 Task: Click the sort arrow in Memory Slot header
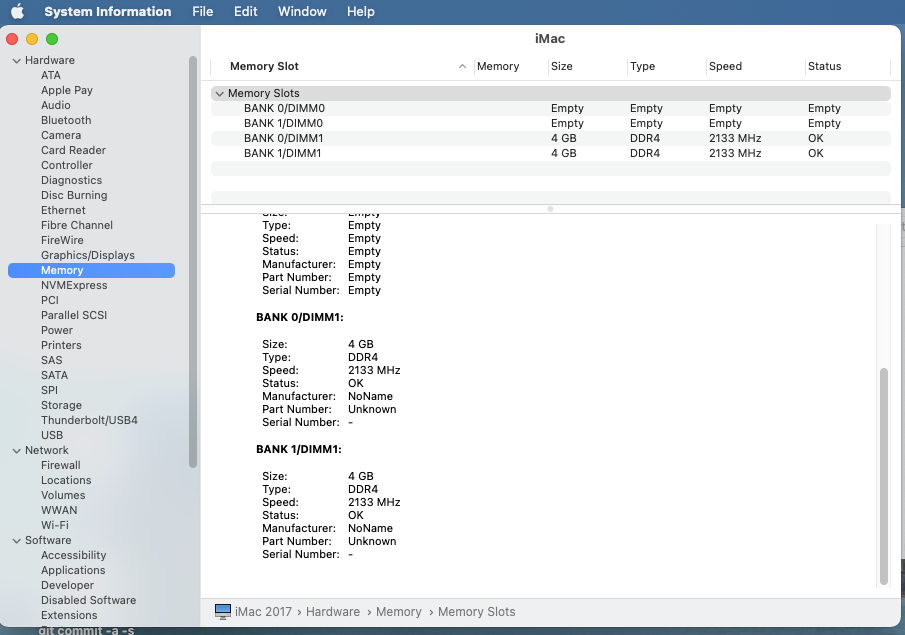(462, 66)
